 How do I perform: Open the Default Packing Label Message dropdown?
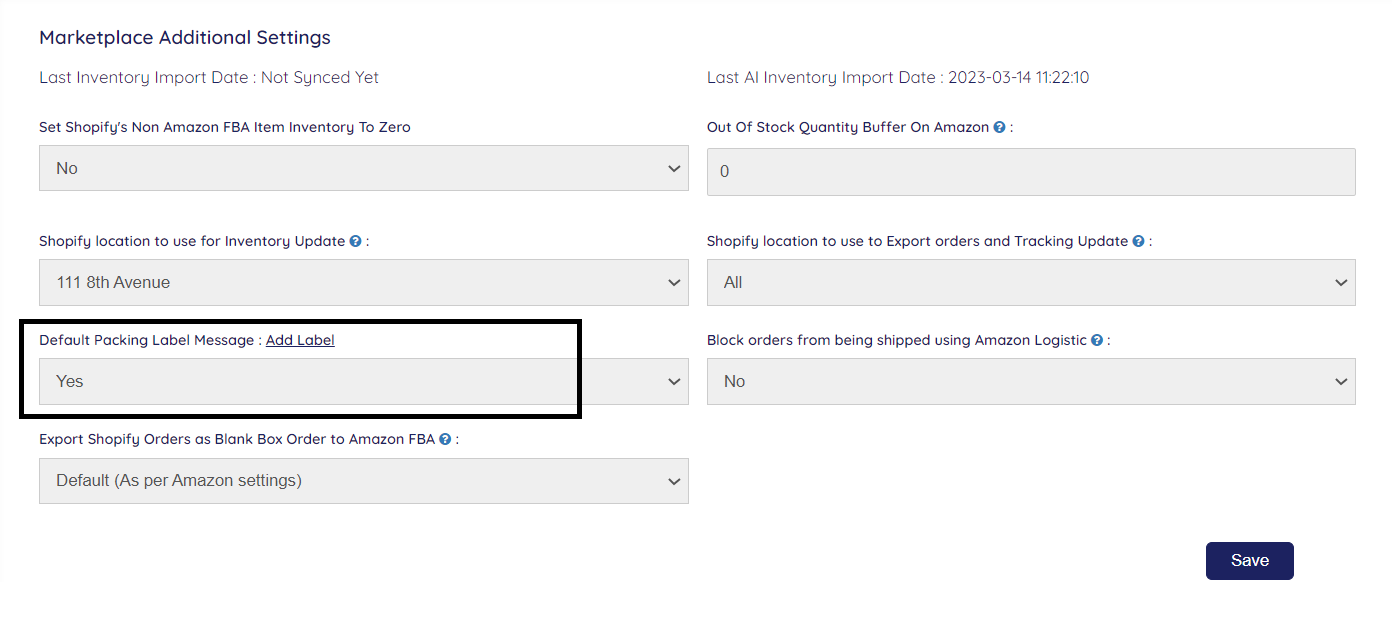(x=363, y=382)
